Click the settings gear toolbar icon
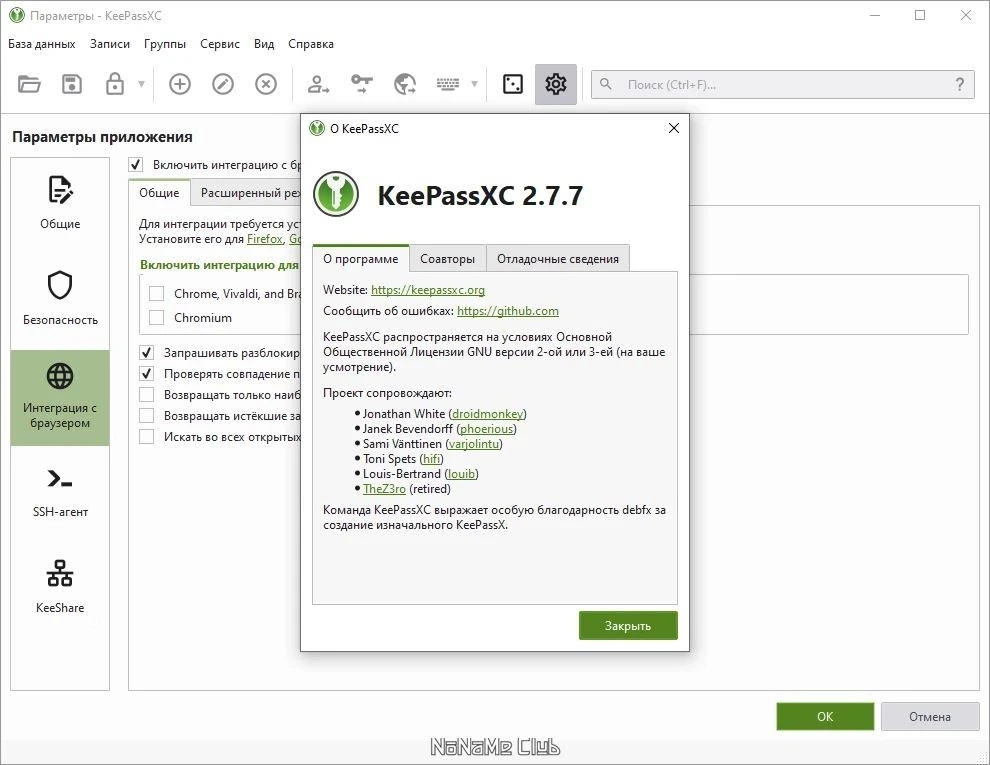 click(x=556, y=84)
